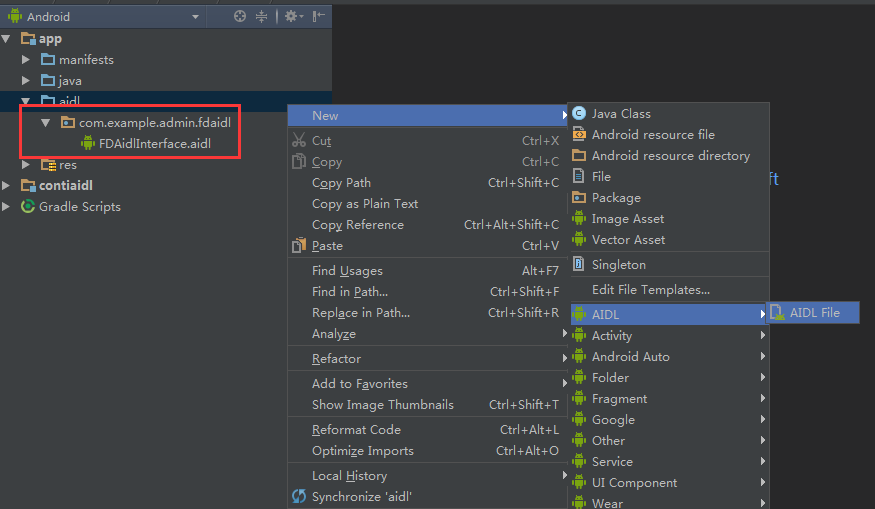The height and width of the screenshot is (509, 875).
Task: Select the contiaidl module row
Action: click(x=166, y=185)
